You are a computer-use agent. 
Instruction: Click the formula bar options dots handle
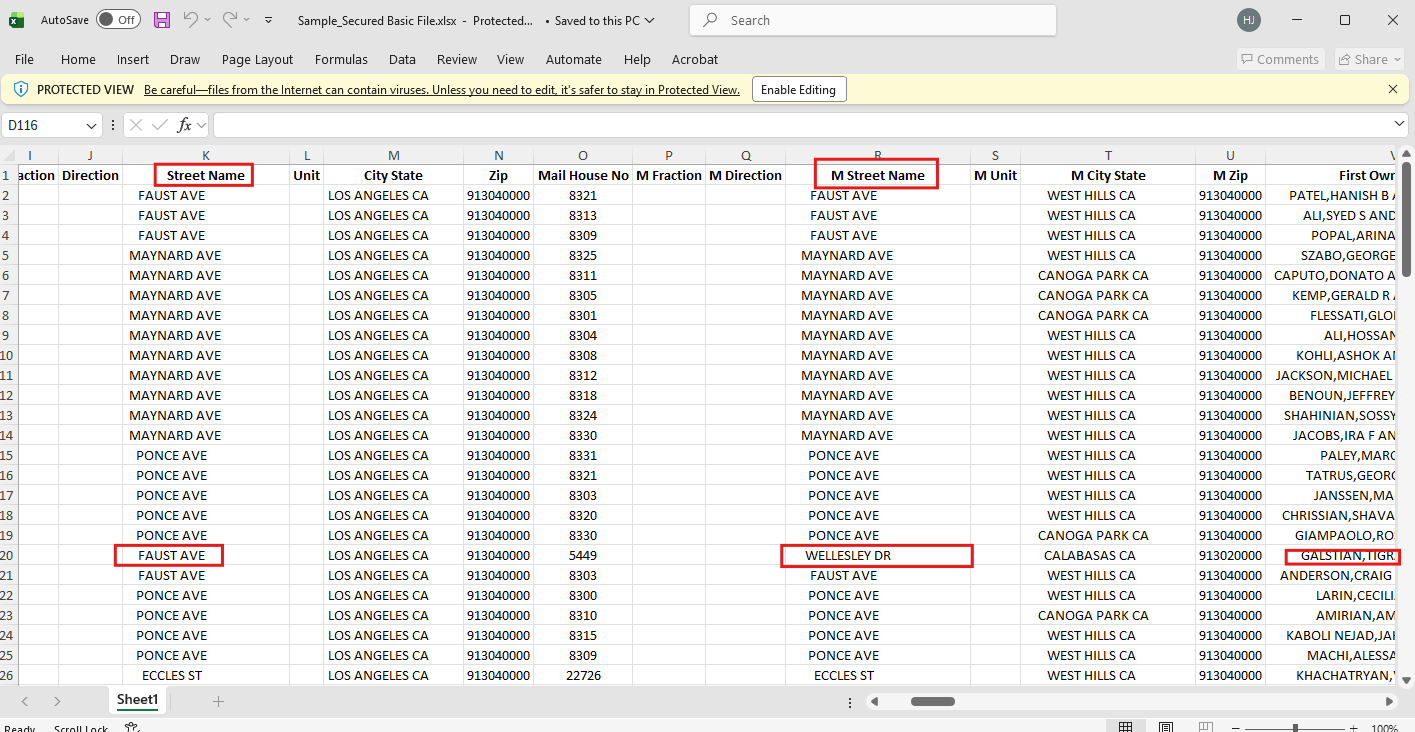coord(113,125)
